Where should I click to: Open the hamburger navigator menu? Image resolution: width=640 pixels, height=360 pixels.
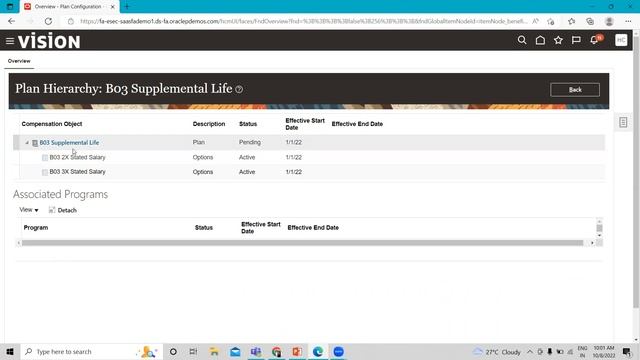[10, 41]
